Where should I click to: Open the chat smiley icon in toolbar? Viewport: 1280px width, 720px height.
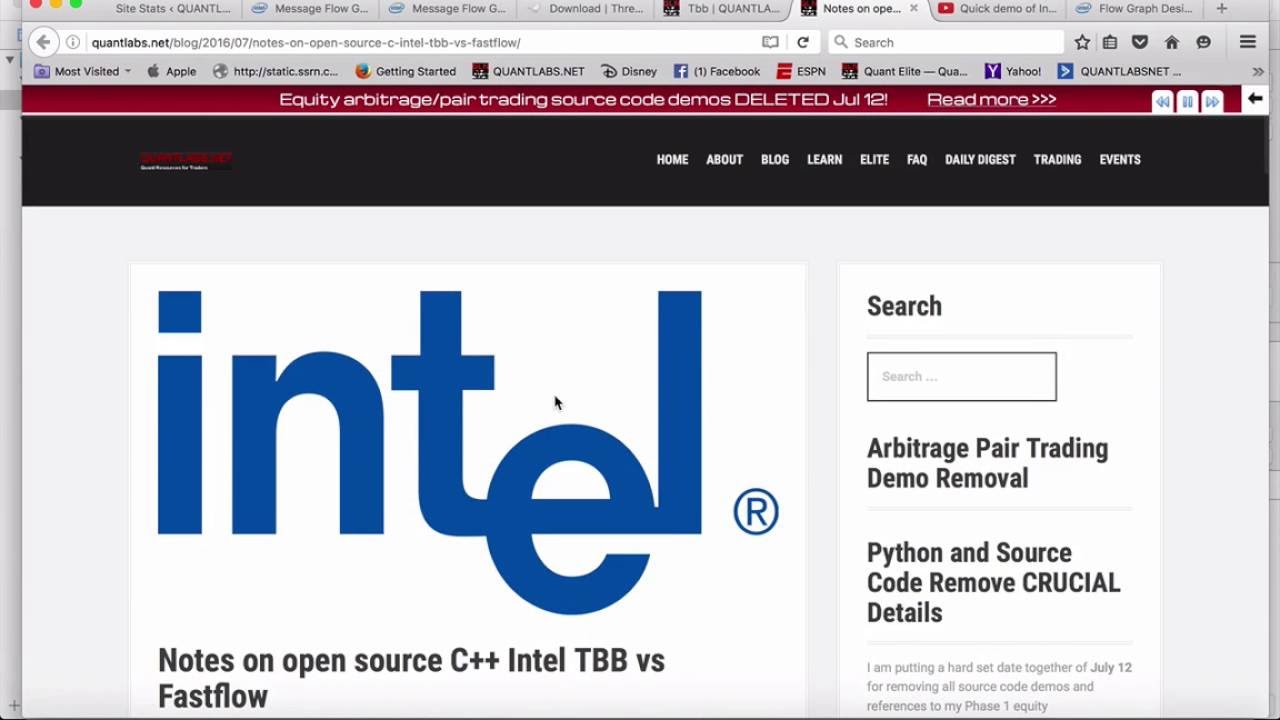pos(1204,42)
